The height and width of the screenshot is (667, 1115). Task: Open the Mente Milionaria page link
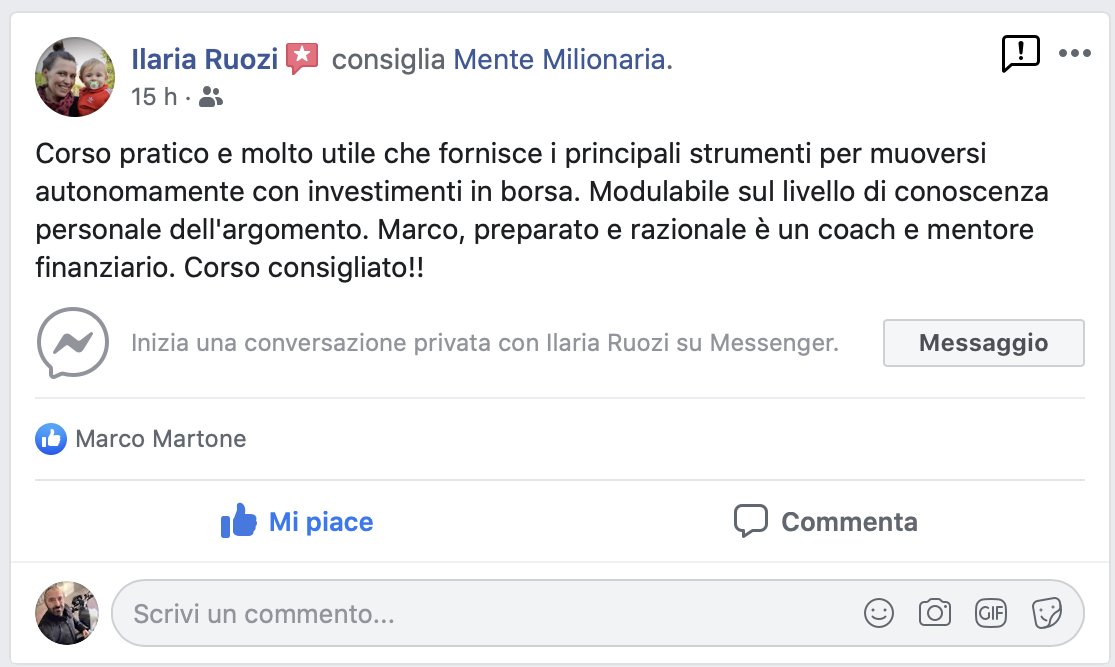(560, 60)
